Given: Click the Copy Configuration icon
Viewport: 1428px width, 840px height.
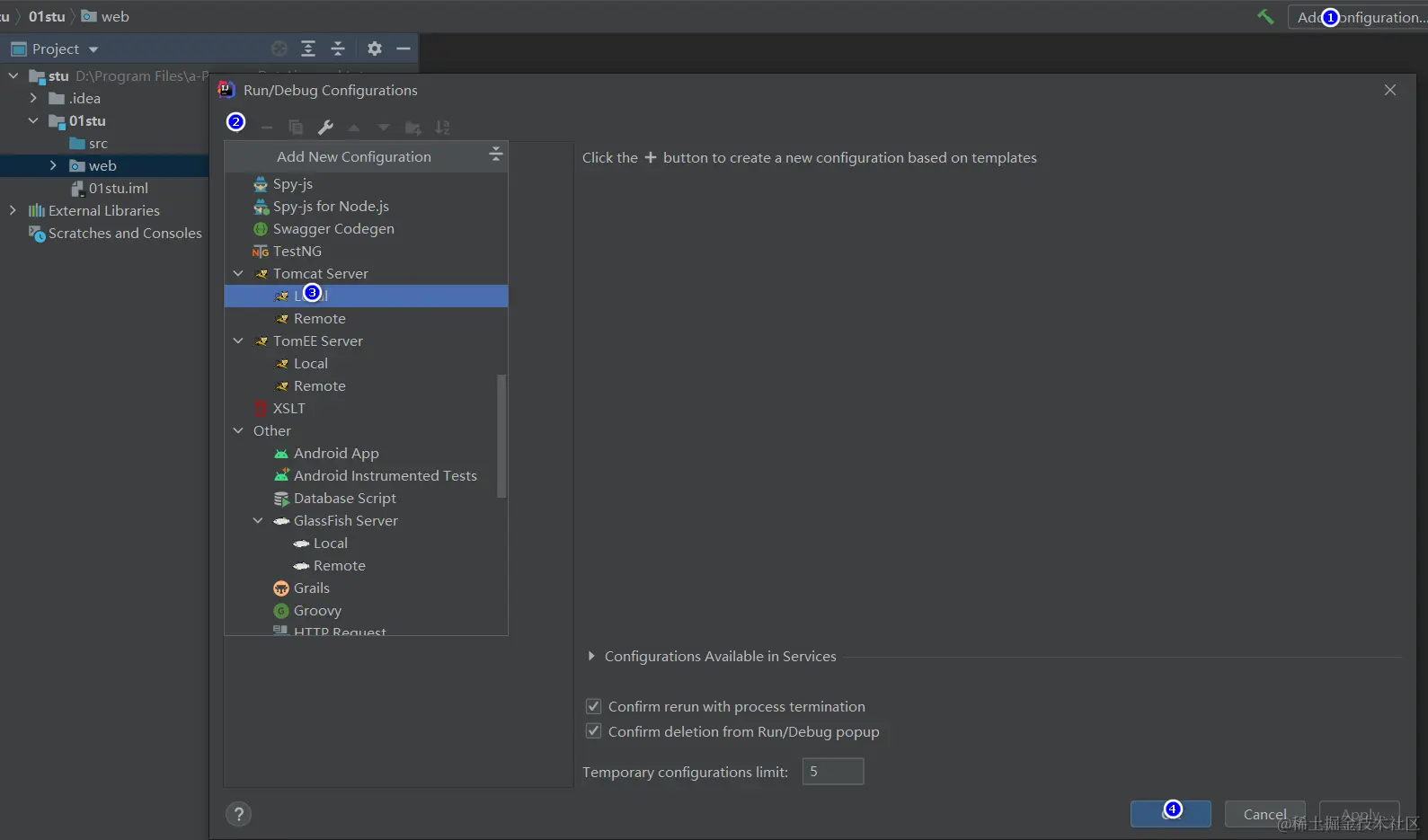Looking at the screenshot, I should coord(296,128).
